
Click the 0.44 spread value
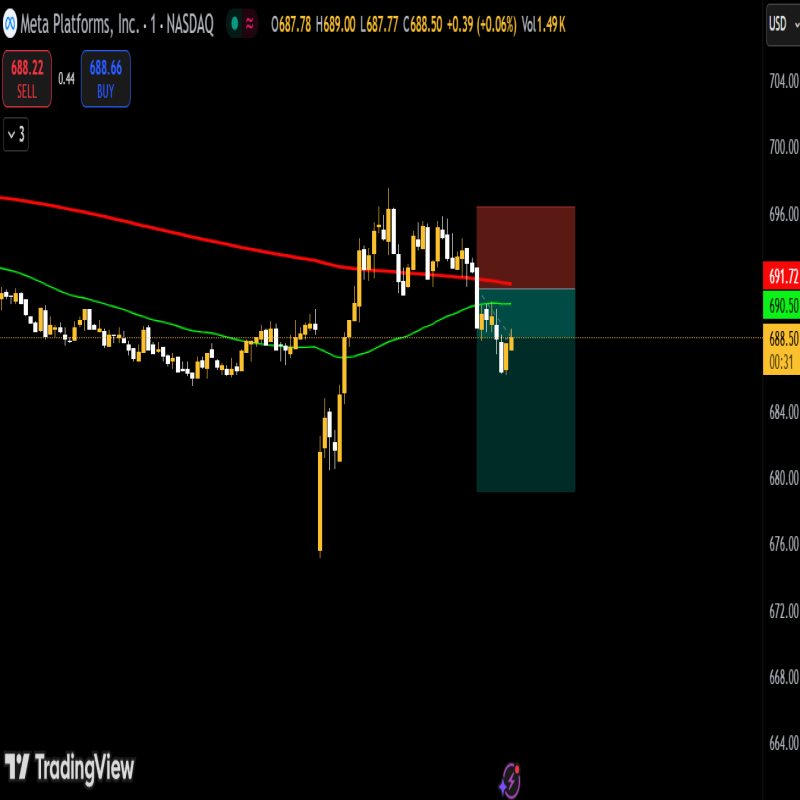point(66,79)
